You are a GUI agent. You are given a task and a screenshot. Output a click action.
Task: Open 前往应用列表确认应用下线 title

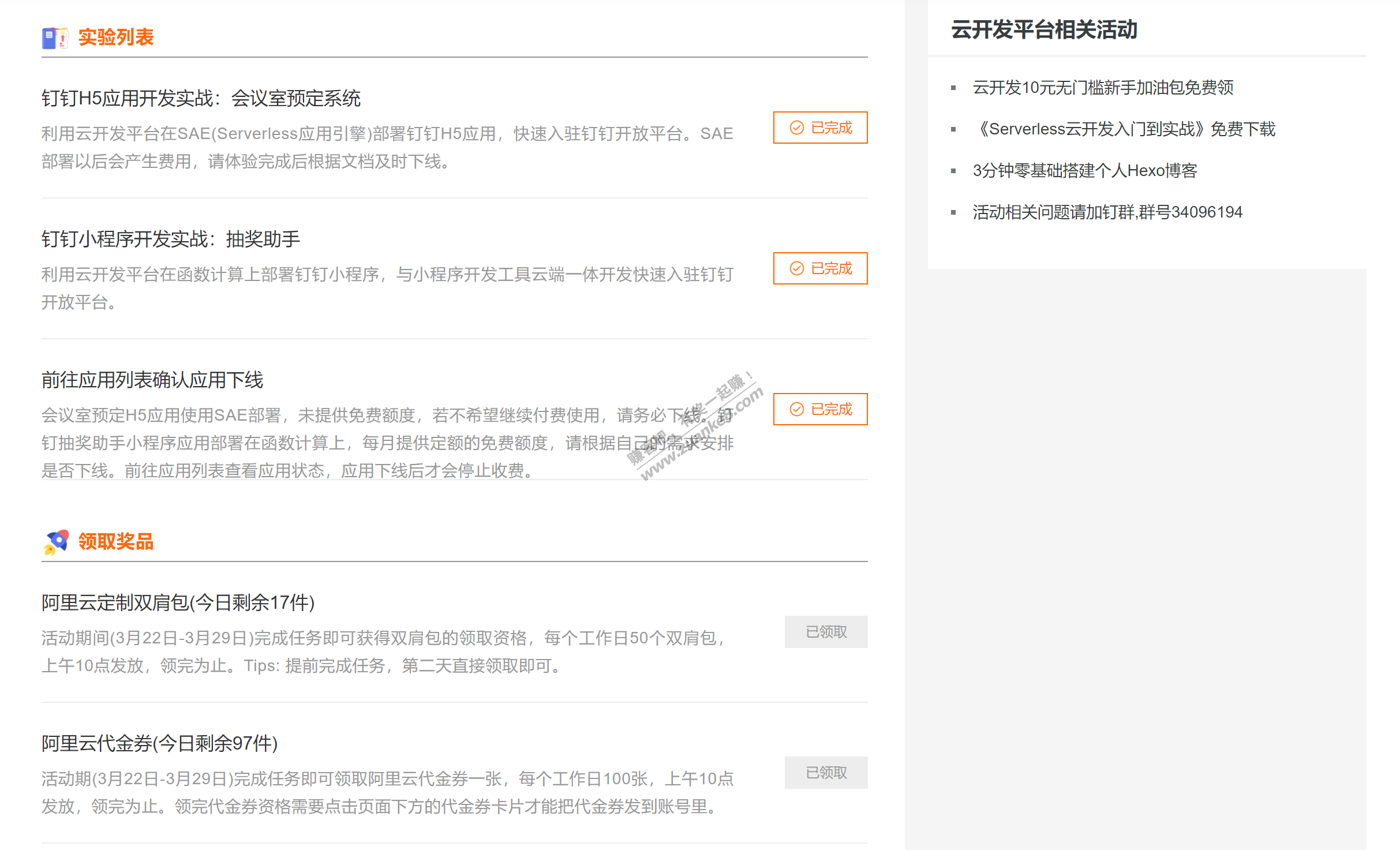pos(152,380)
